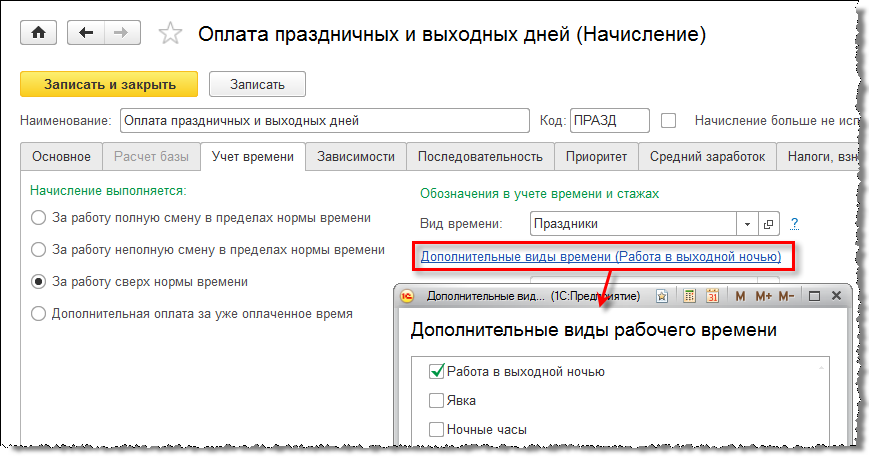Close the Дополнительные виды popup

point(837,296)
